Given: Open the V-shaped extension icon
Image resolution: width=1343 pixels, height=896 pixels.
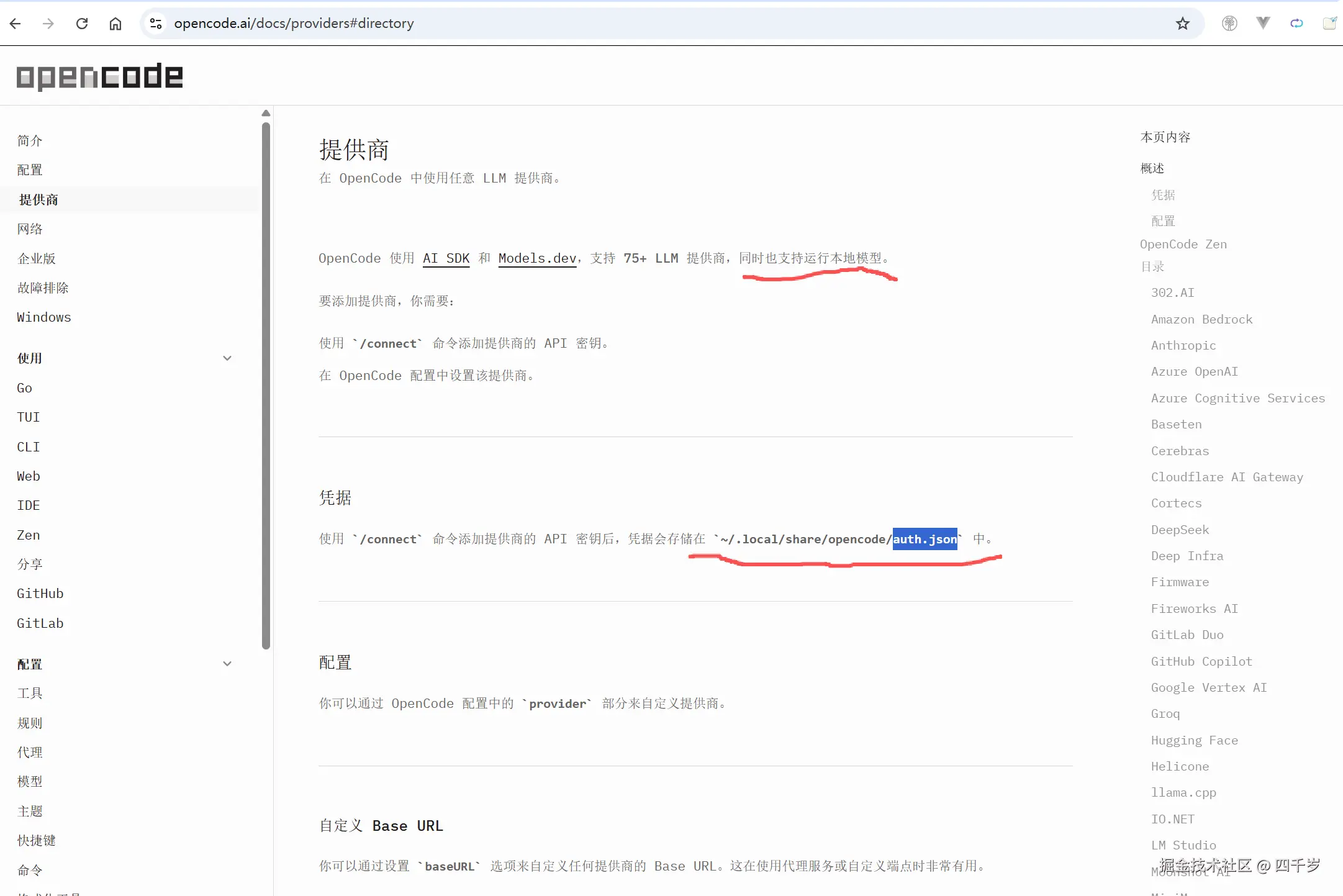Looking at the screenshot, I should coord(1263,23).
